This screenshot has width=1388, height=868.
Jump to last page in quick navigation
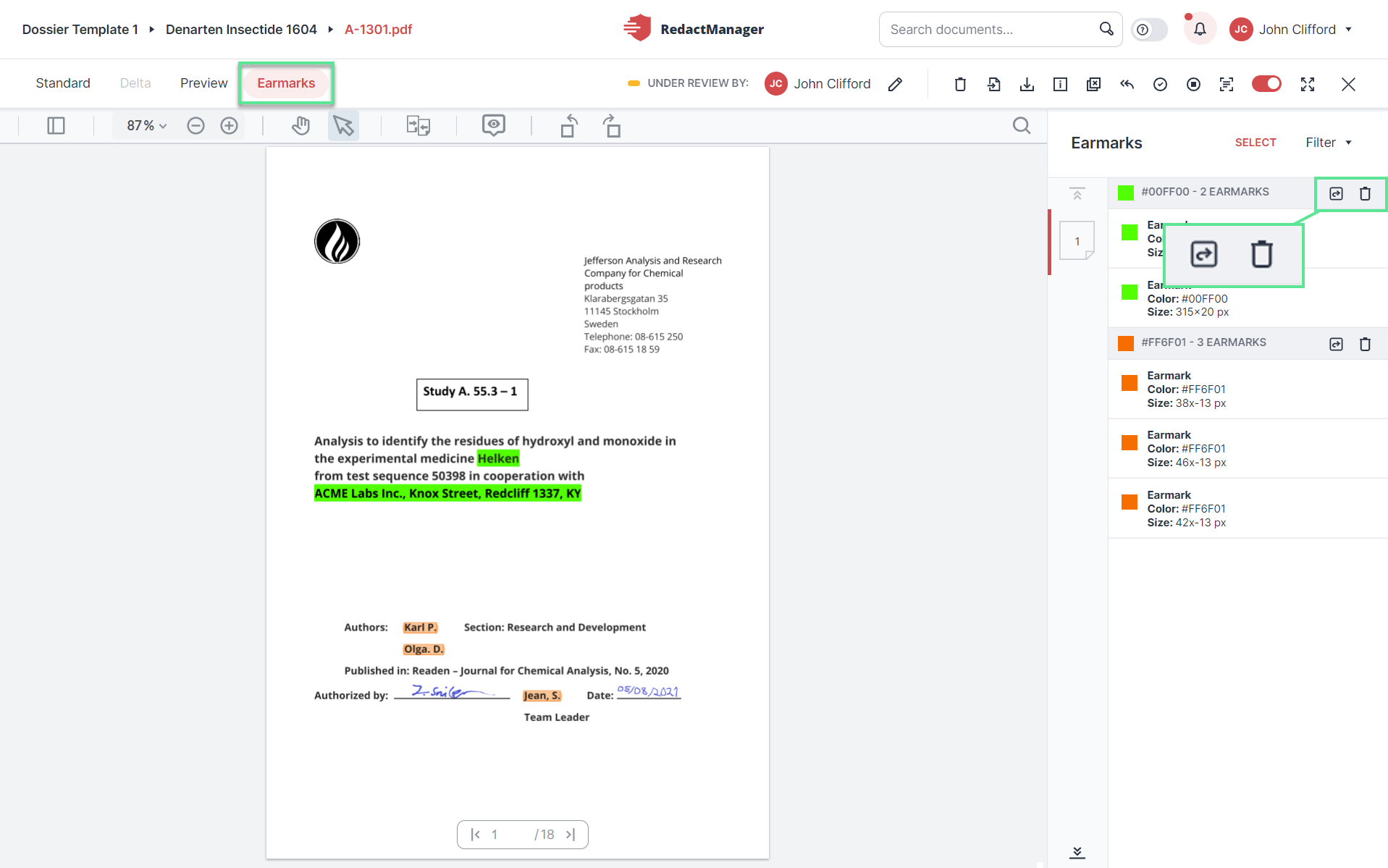pos(1077,852)
